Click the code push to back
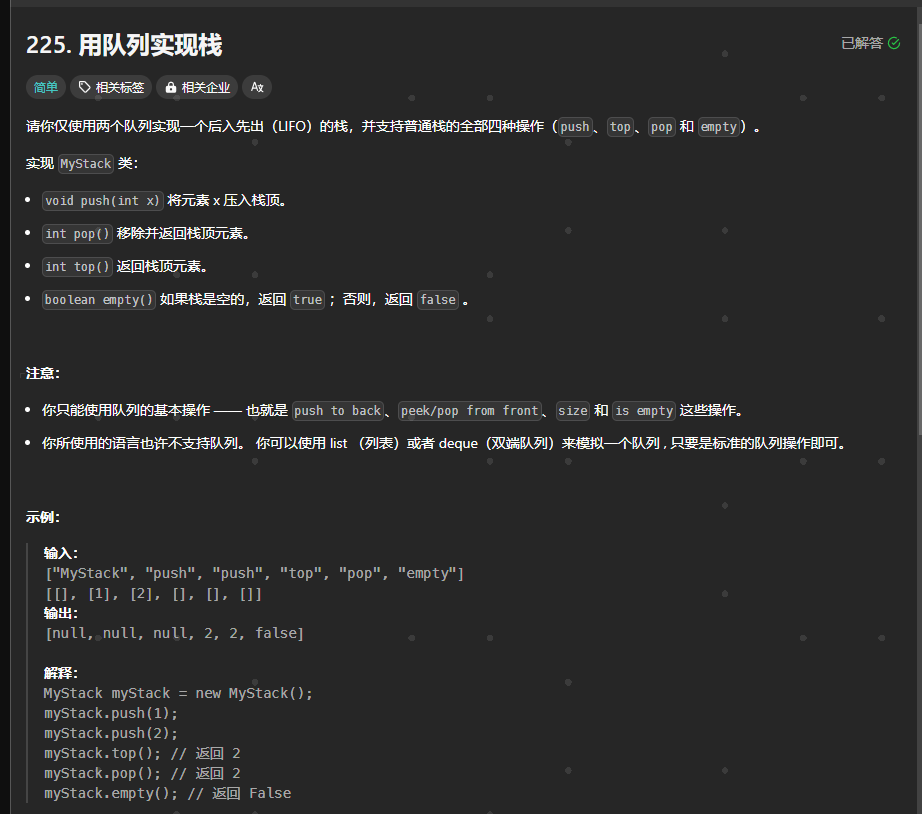The height and width of the screenshot is (814, 922). click(338, 411)
